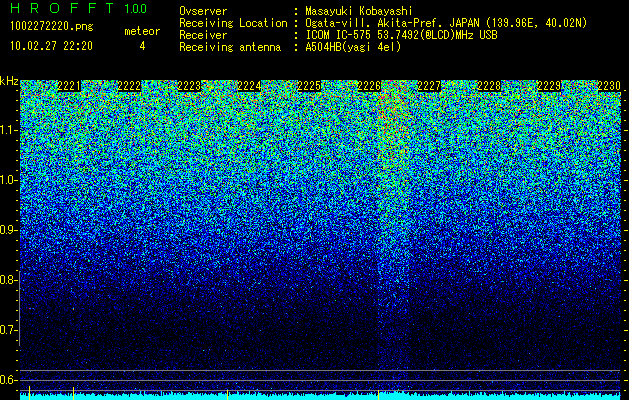
Task: Select the meteor count value 4
Action: point(142,46)
